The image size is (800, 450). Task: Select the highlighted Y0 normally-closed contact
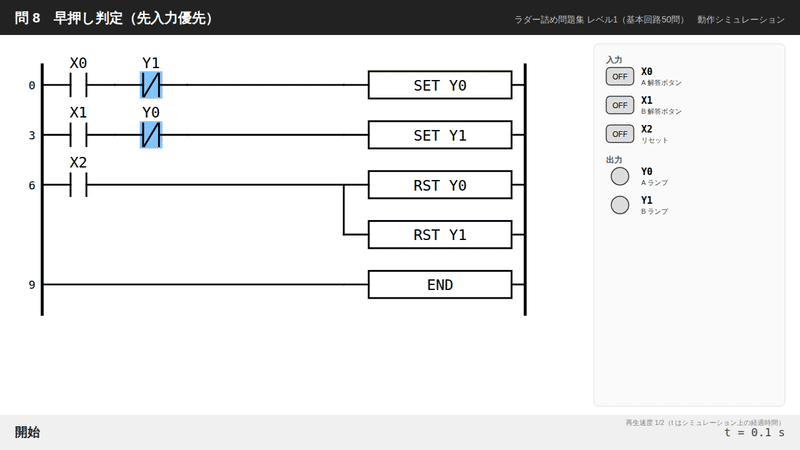click(x=151, y=135)
